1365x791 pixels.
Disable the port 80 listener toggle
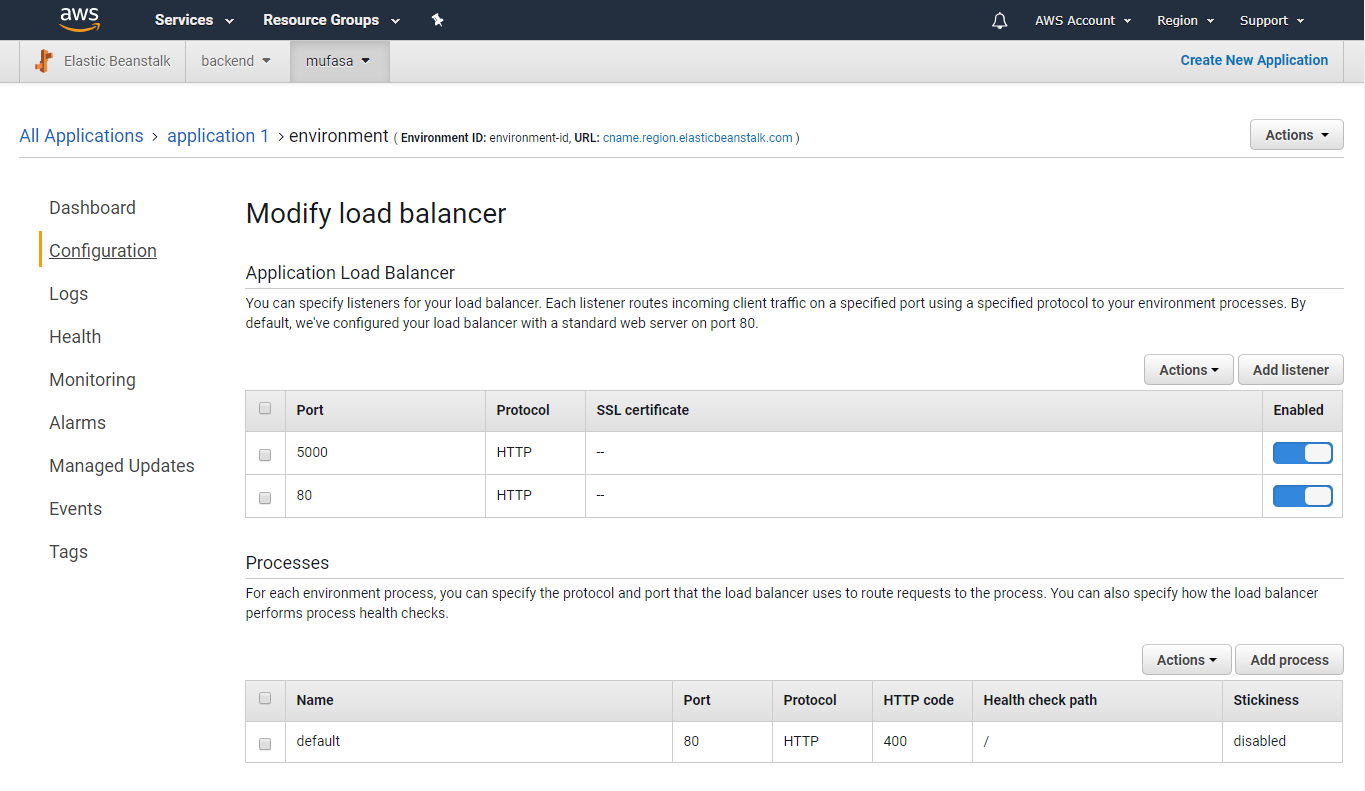(1302, 495)
